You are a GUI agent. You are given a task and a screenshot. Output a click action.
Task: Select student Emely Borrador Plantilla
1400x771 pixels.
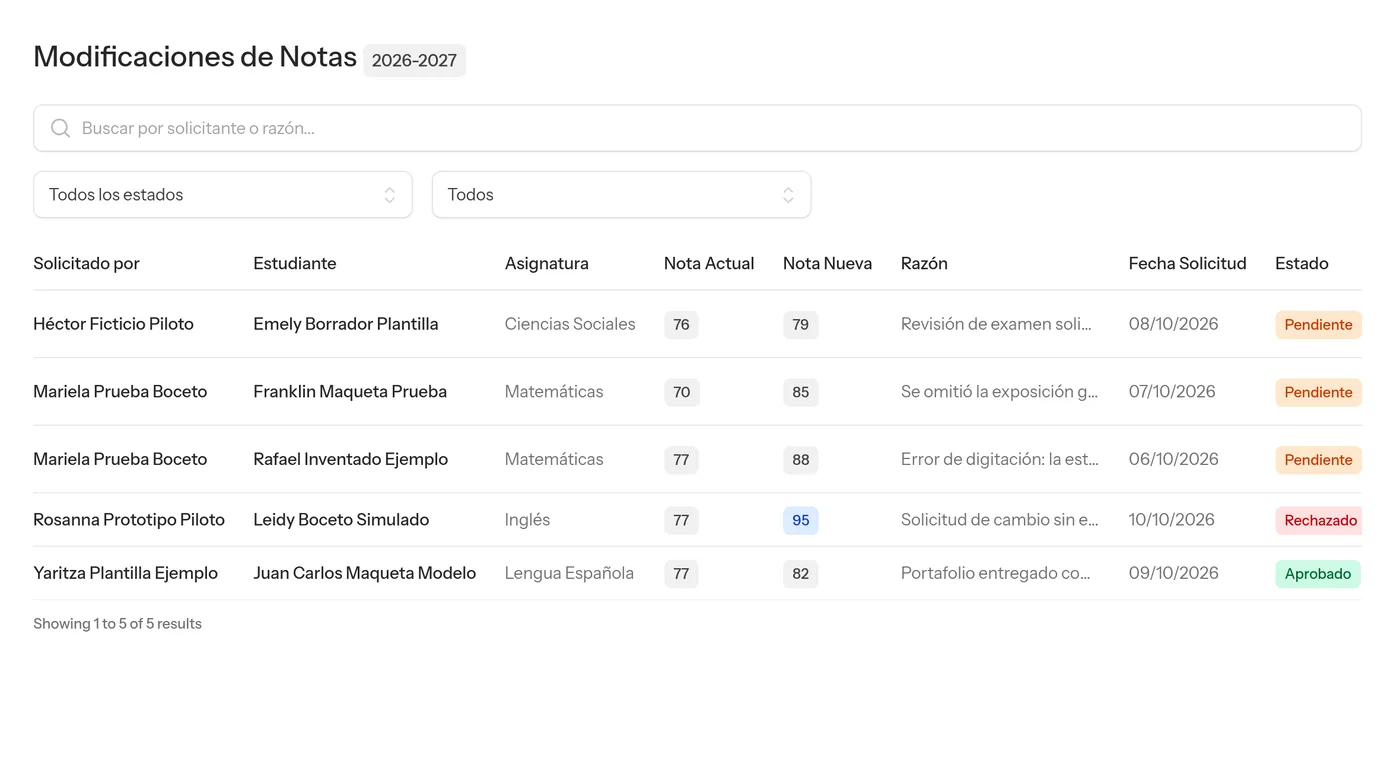tap(346, 324)
